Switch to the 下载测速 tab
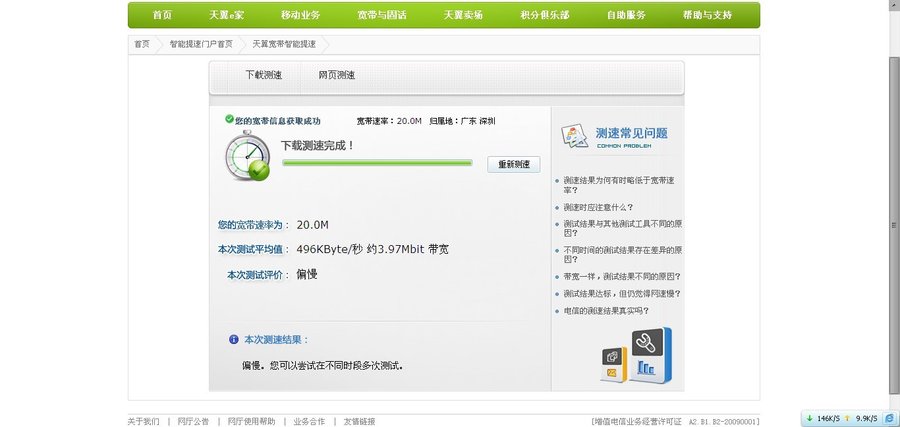The width and height of the screenshot is (900, 427). pos(264,75)
